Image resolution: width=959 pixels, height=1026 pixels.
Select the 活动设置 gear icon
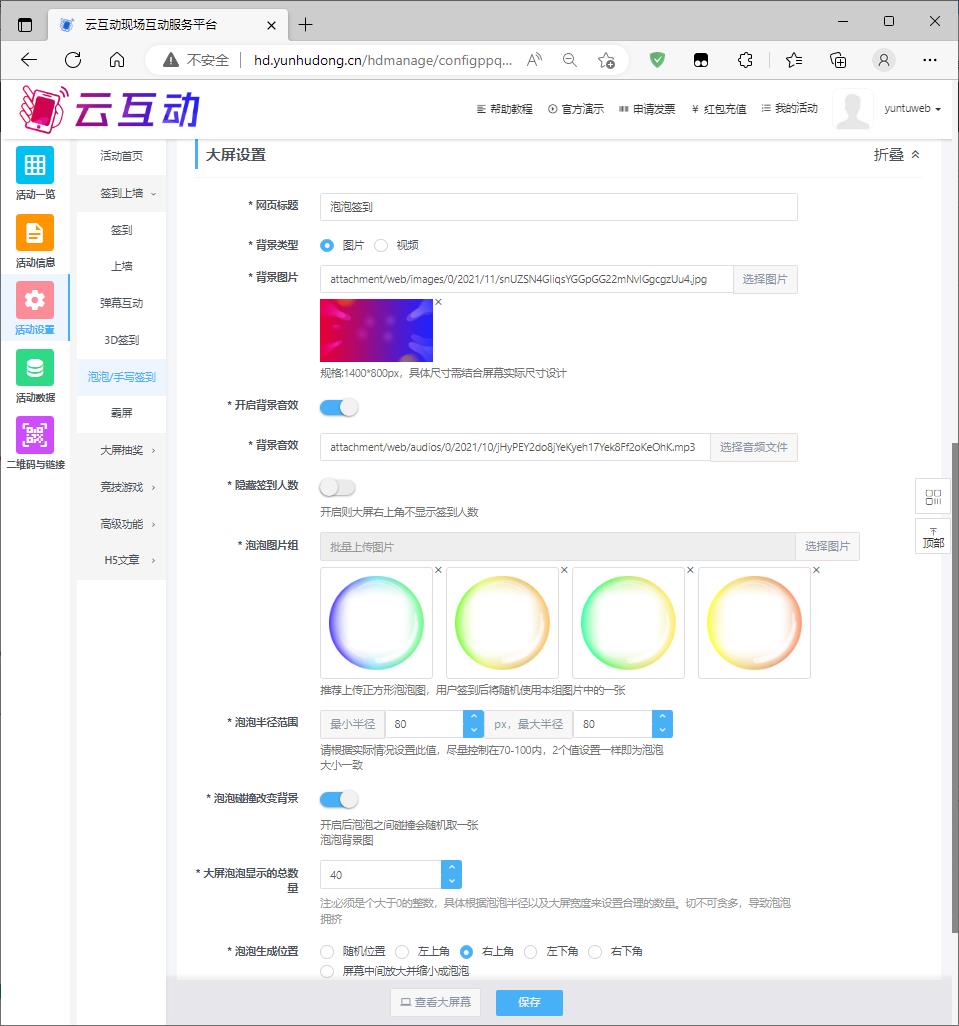35,300
